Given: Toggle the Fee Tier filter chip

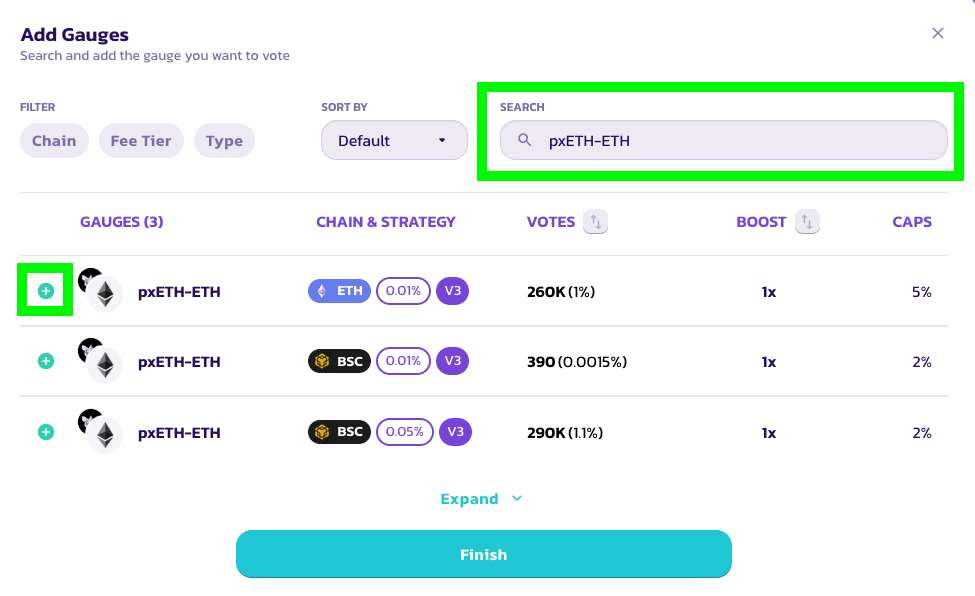Looking at the screenshot, I should (x=141, y=141).
